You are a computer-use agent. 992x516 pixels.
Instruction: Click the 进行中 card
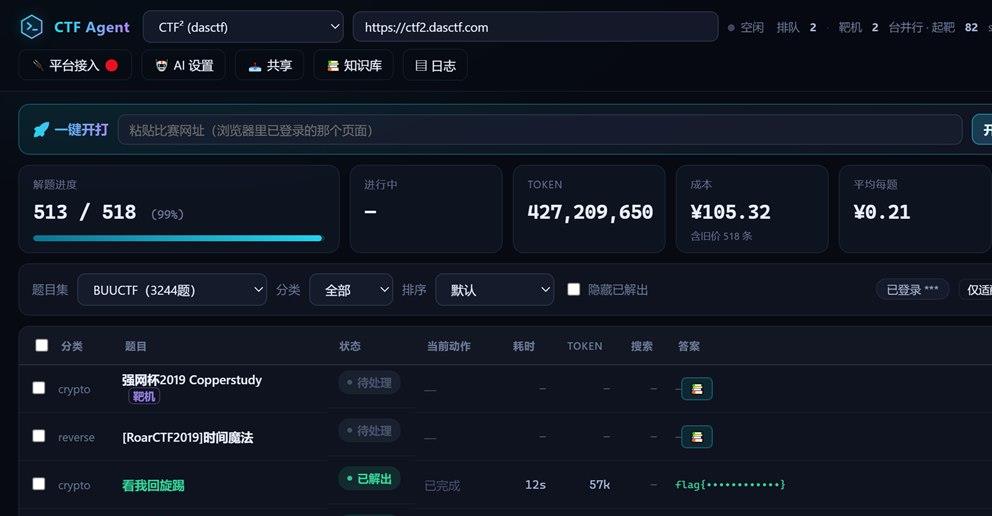426,209
